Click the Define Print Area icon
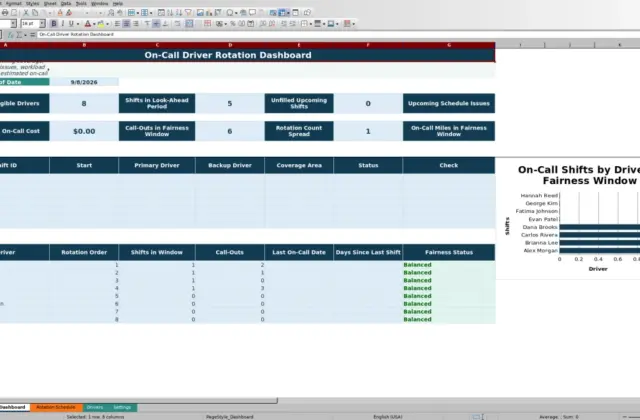Screen dimensions: 640x420 tap(273, 13)
